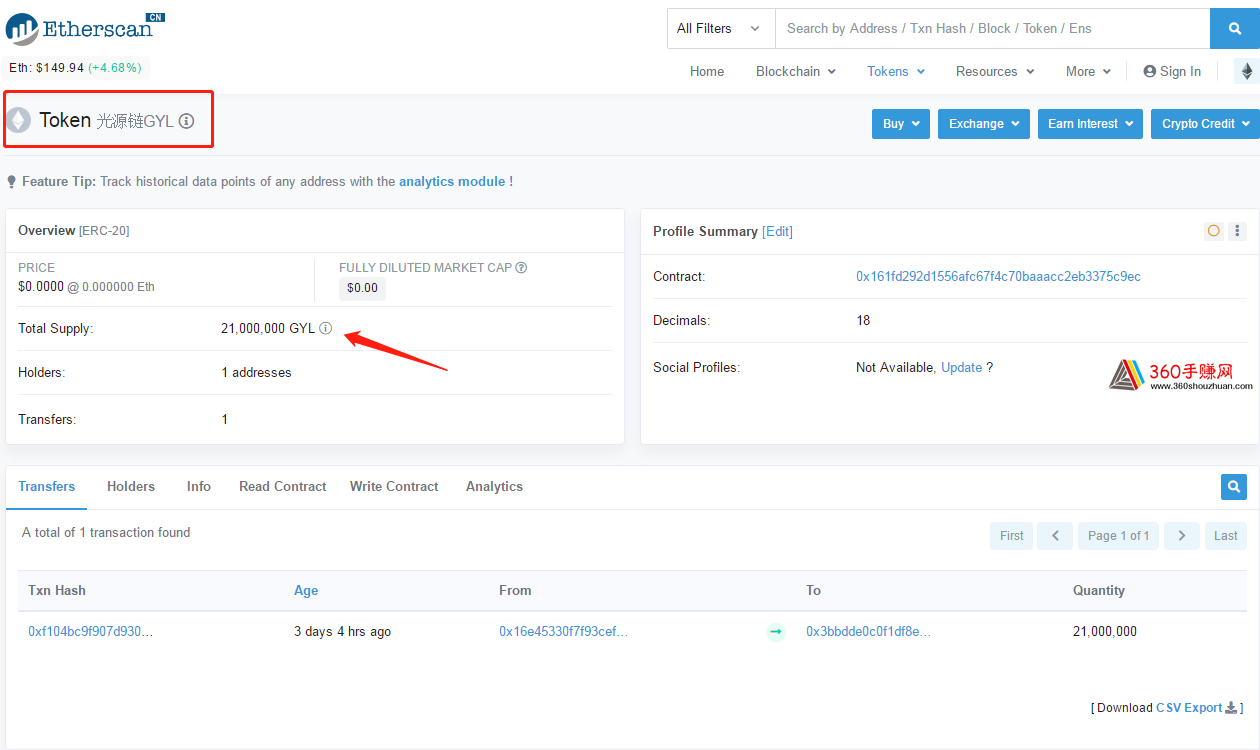Viewport: 1260px width, 750px height.
Task: Go to previous page with left chevron
Action: 1055,536
